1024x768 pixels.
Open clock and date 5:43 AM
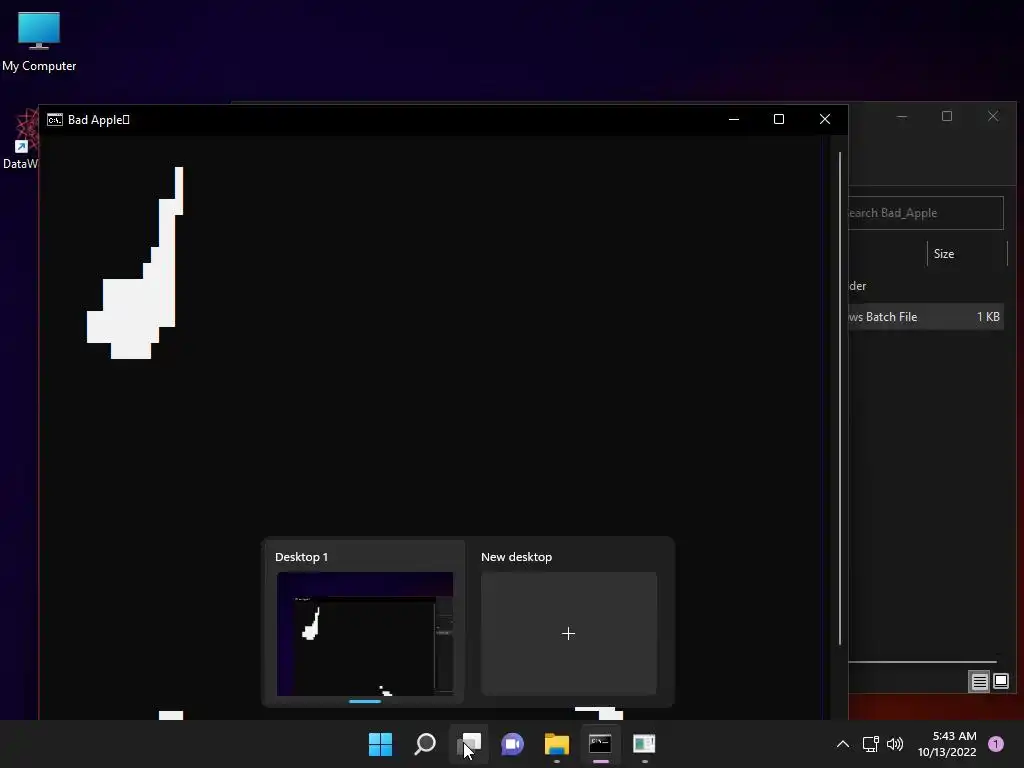(x=948, y=744)
